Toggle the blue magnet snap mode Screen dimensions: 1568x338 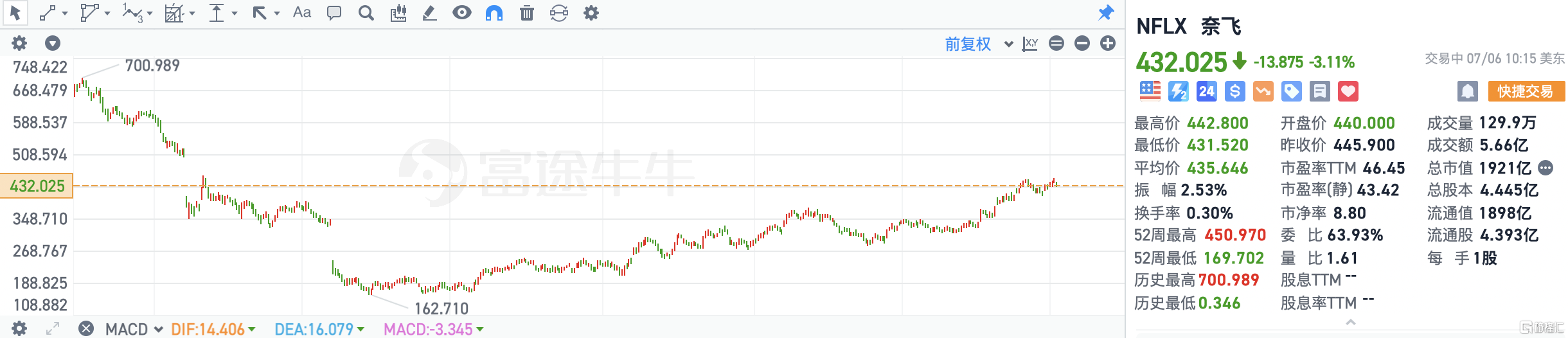point(494,13)
